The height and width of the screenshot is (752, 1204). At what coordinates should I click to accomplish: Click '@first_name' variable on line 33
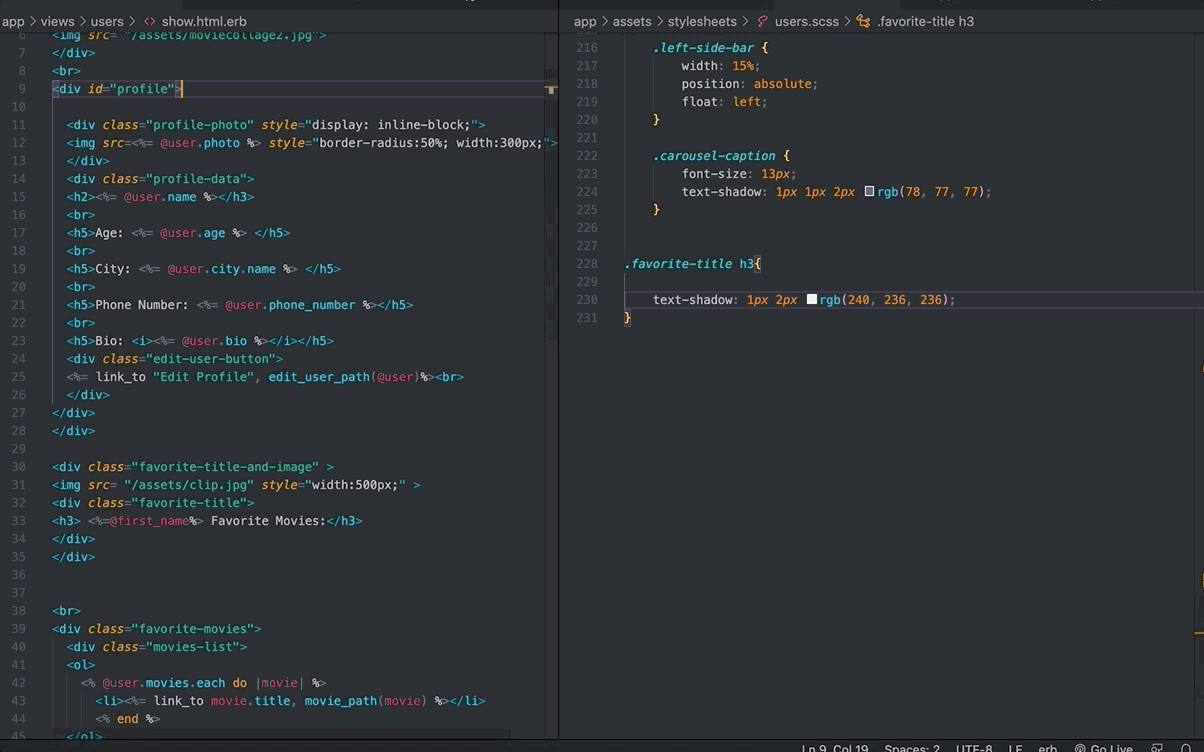[149, 521]
